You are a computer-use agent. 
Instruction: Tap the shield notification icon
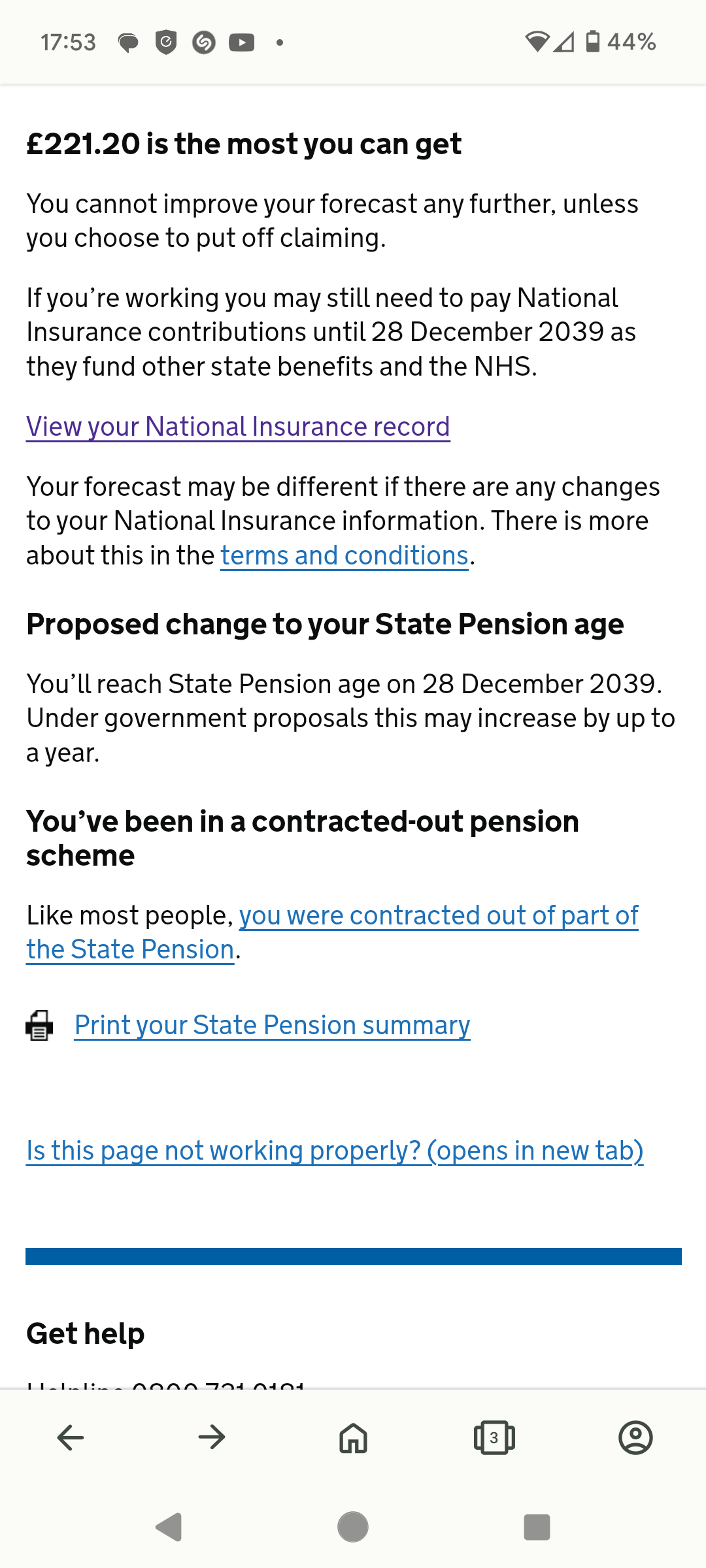click(x=166, y=42)
